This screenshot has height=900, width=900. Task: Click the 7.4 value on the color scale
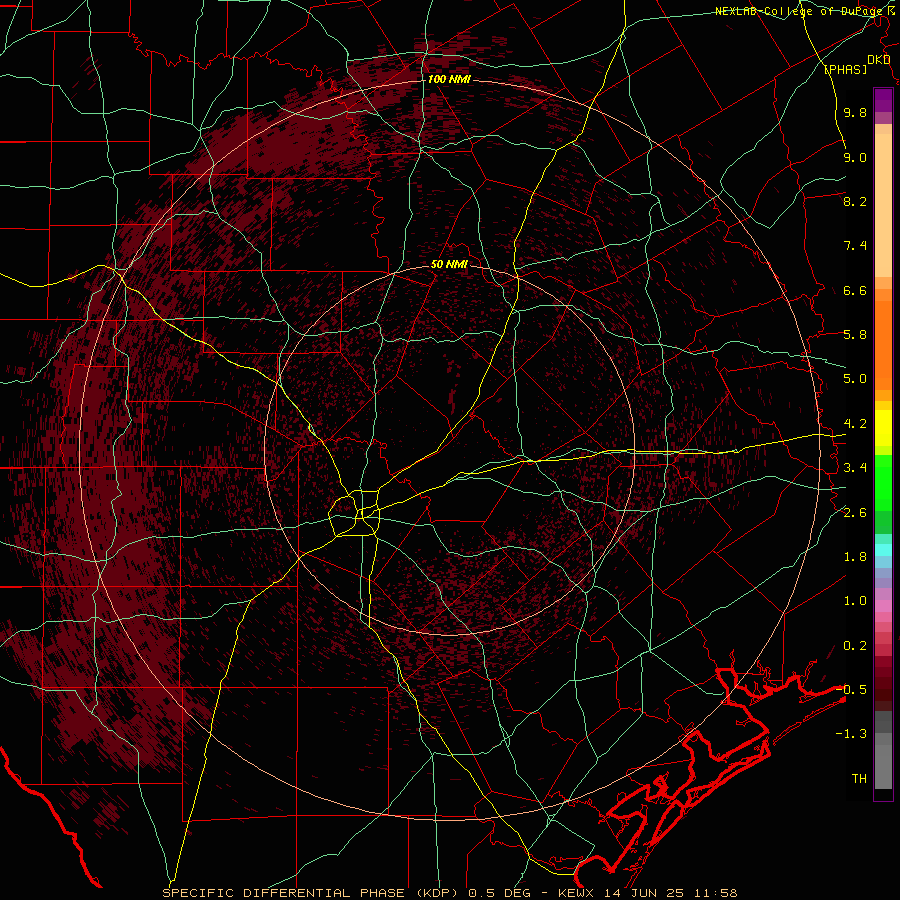855,246
